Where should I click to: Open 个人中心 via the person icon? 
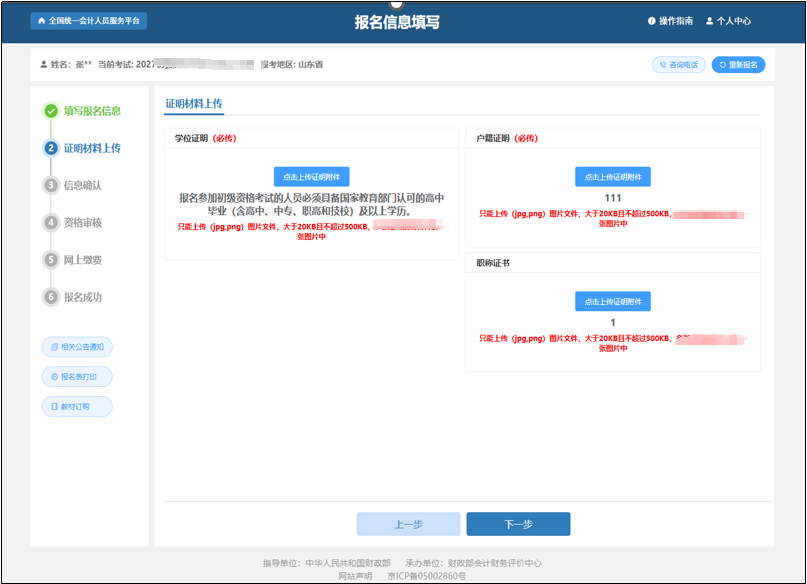[x=710, y=20]
